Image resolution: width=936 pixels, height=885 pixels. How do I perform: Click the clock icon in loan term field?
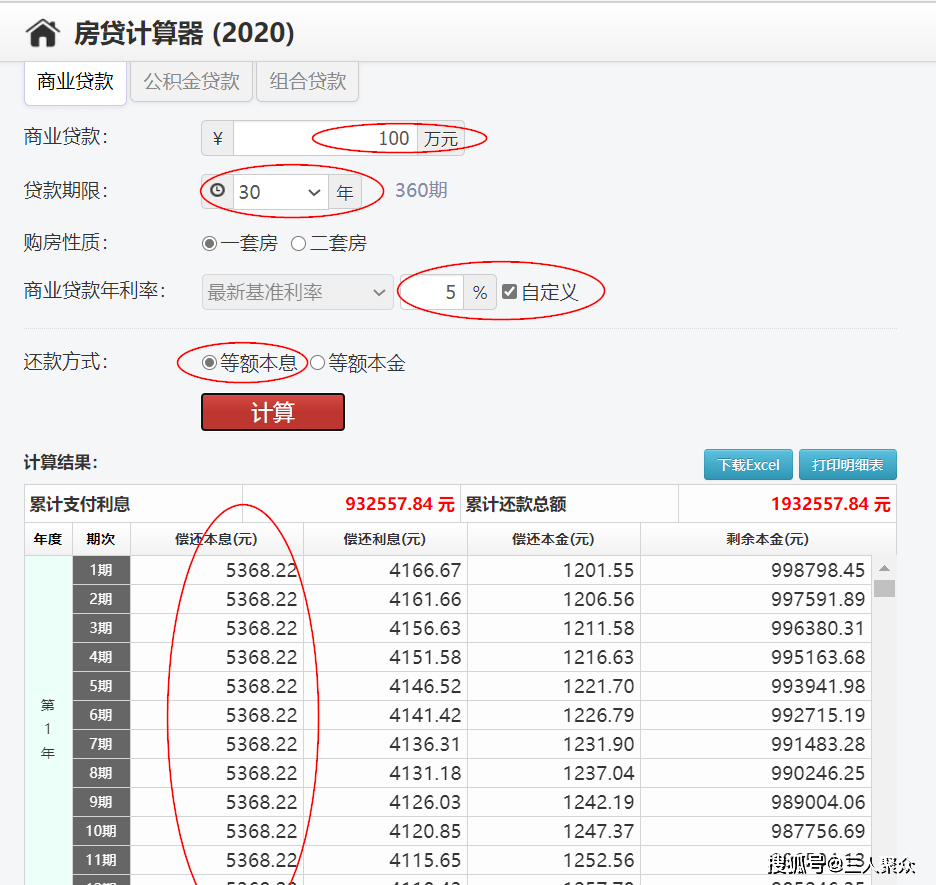coord(217,191)
